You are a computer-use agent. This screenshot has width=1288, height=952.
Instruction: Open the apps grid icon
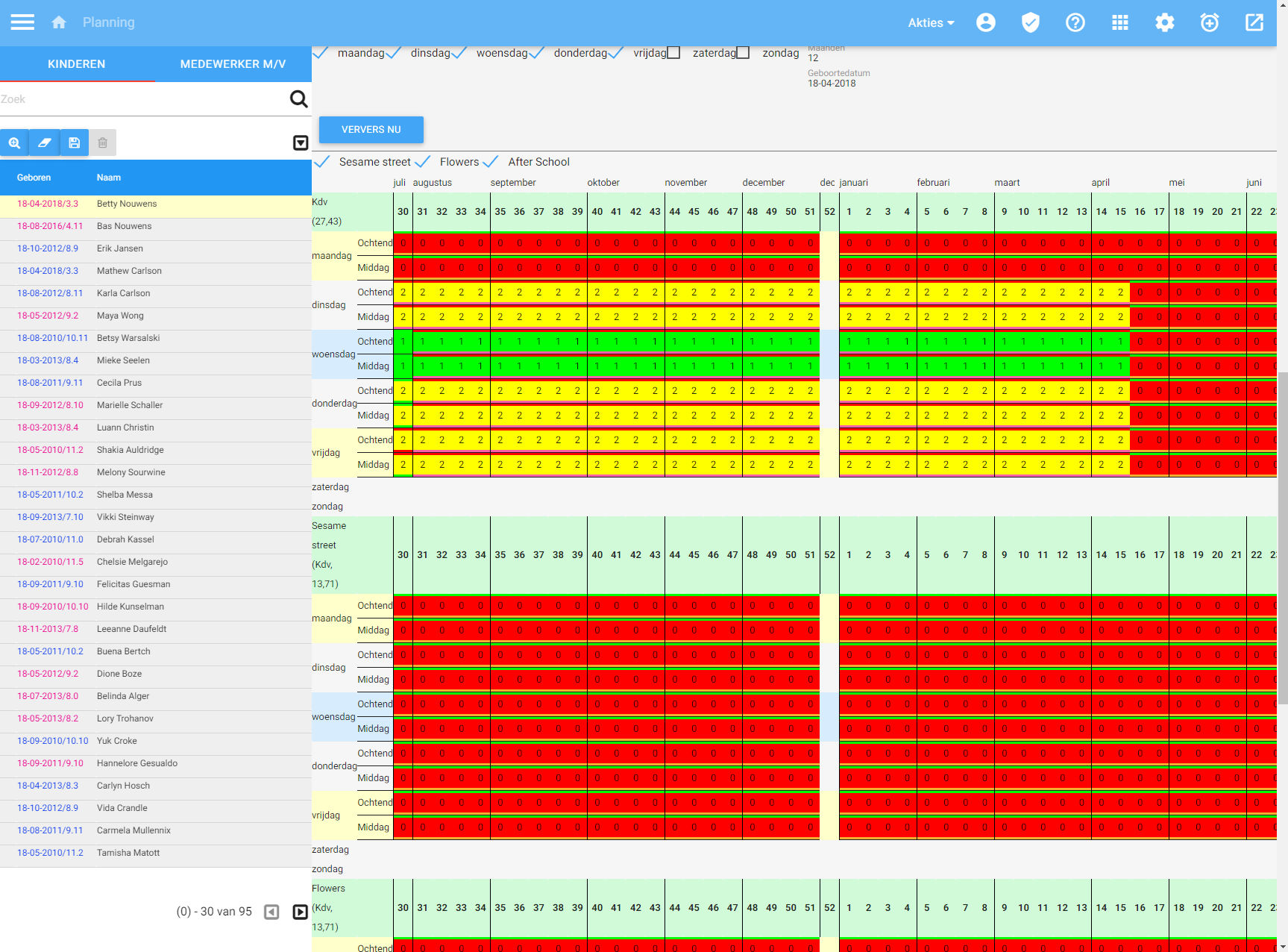(1119, 22)
